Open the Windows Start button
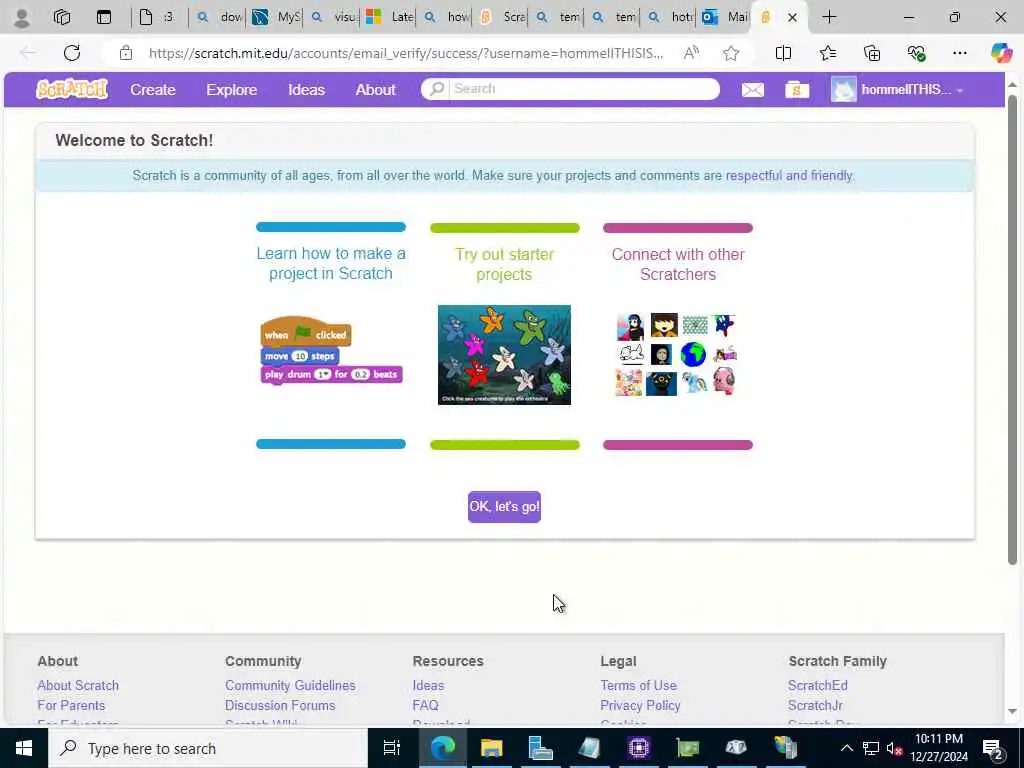Viewport: 1024px width, 768px height. coord(24,748)
